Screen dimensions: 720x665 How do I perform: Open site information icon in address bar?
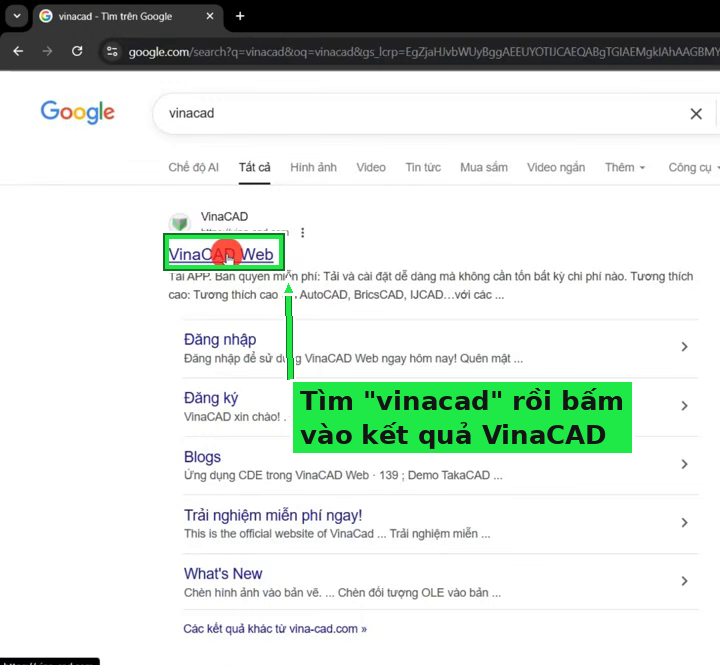coord(112,51)
